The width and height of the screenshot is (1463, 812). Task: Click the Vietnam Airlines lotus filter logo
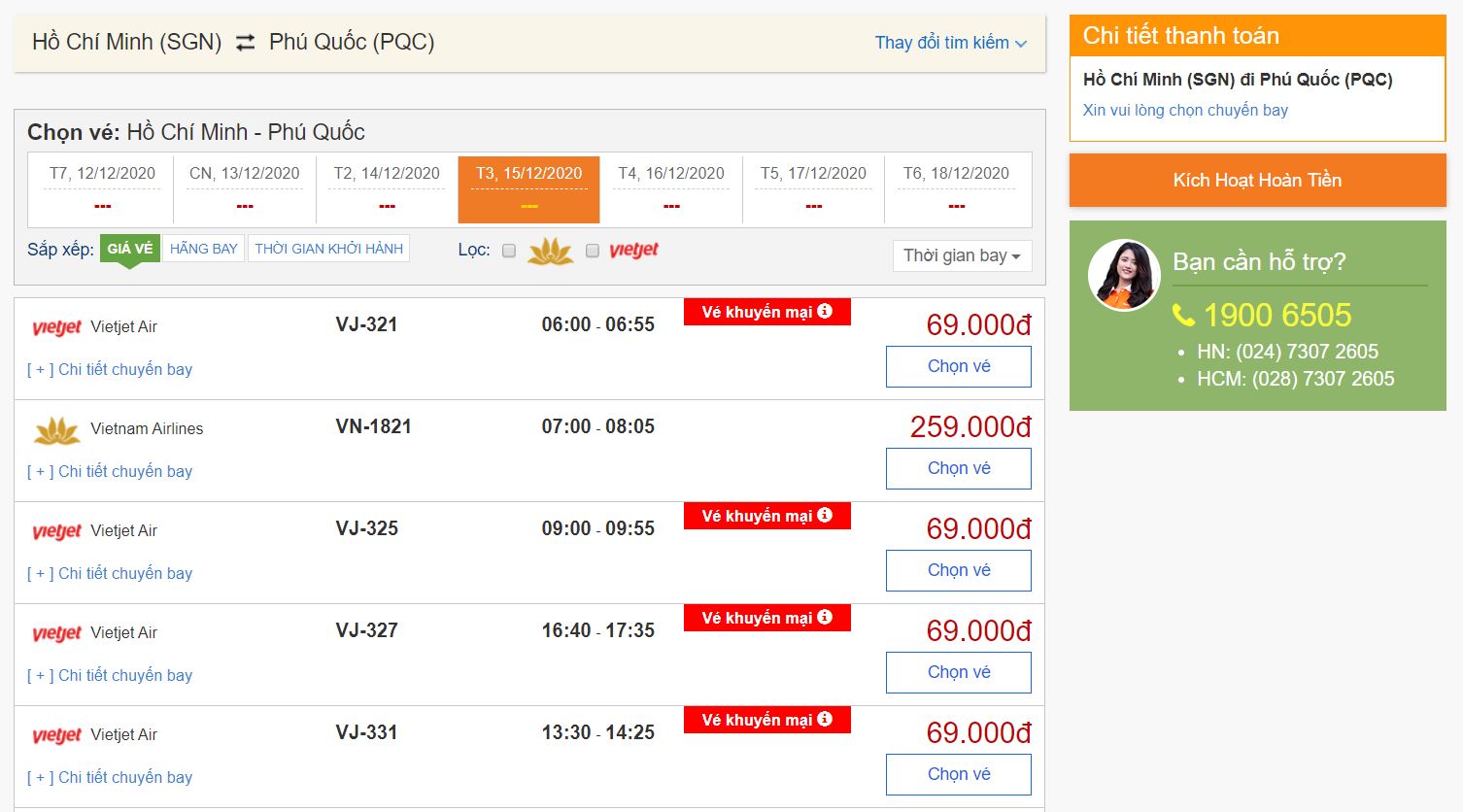click(x=551, y=251)
